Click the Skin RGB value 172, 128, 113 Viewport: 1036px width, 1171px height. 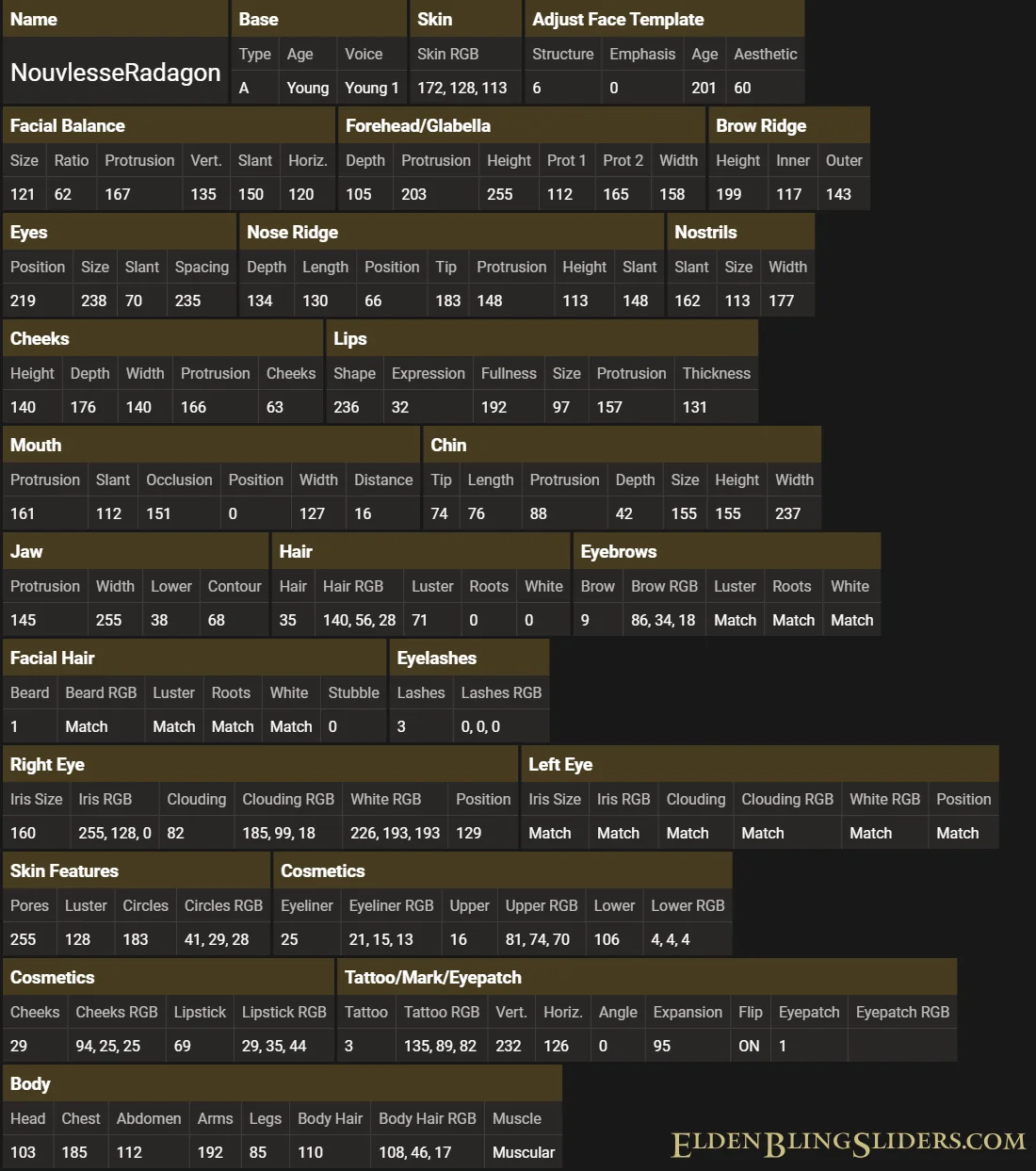click(x=461, y=88)
